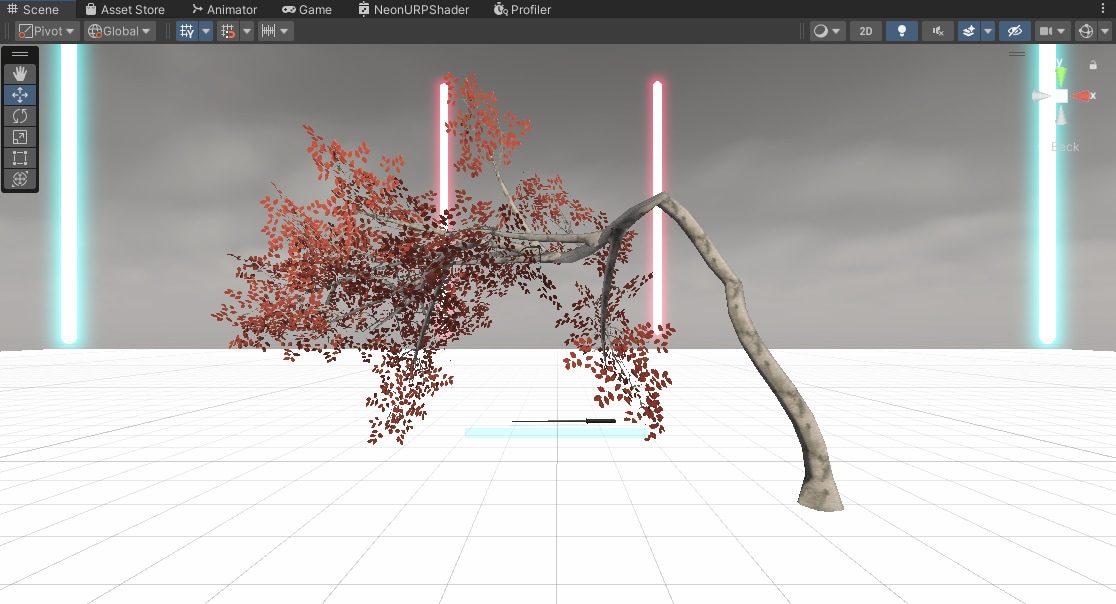This screenshot has height=604, width=1116.
Task: Toggle scene grid visibility
Action: [x=186, y=31]
